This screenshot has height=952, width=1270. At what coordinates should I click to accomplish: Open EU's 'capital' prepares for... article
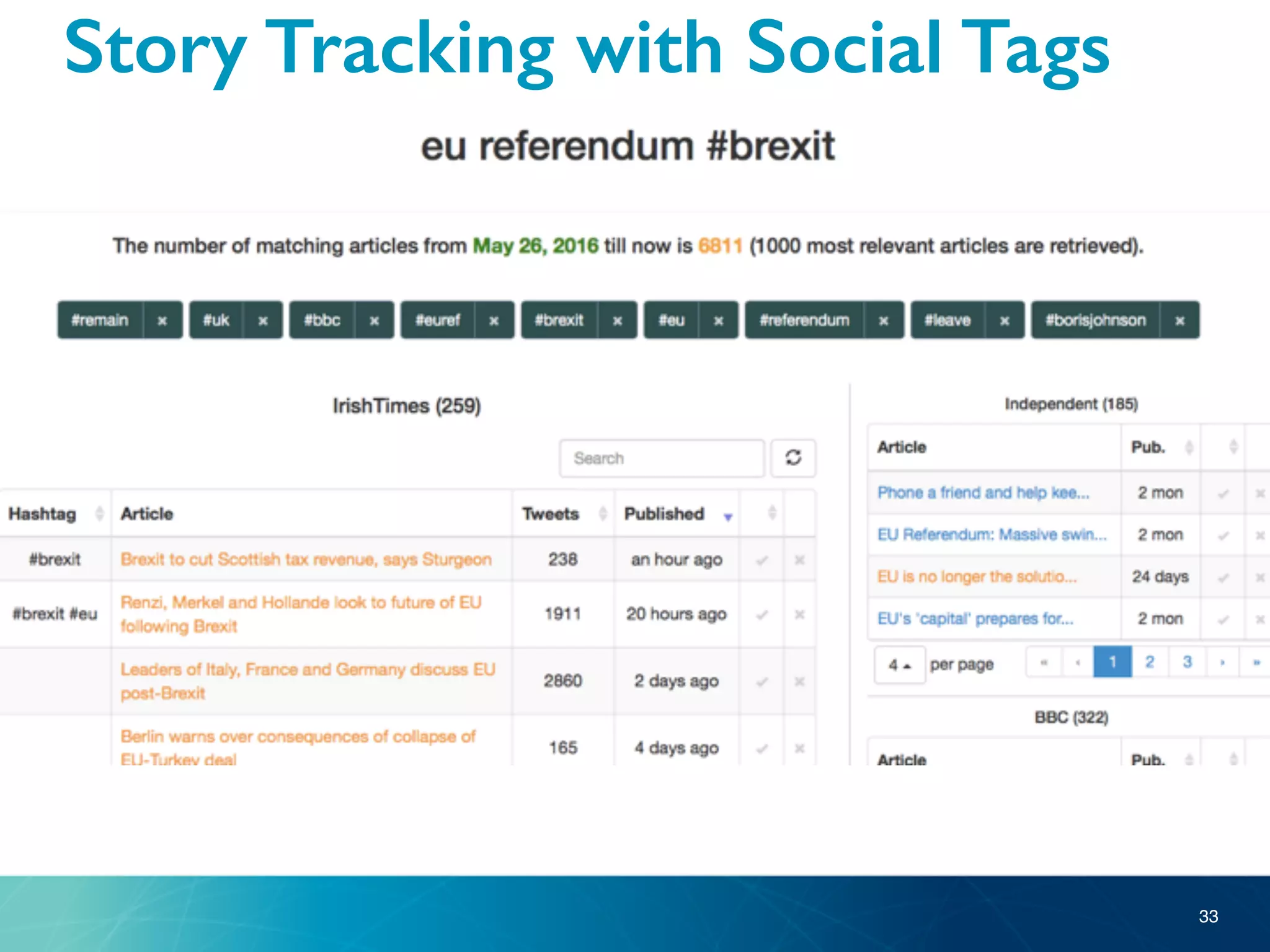click(x=975, y=619)
